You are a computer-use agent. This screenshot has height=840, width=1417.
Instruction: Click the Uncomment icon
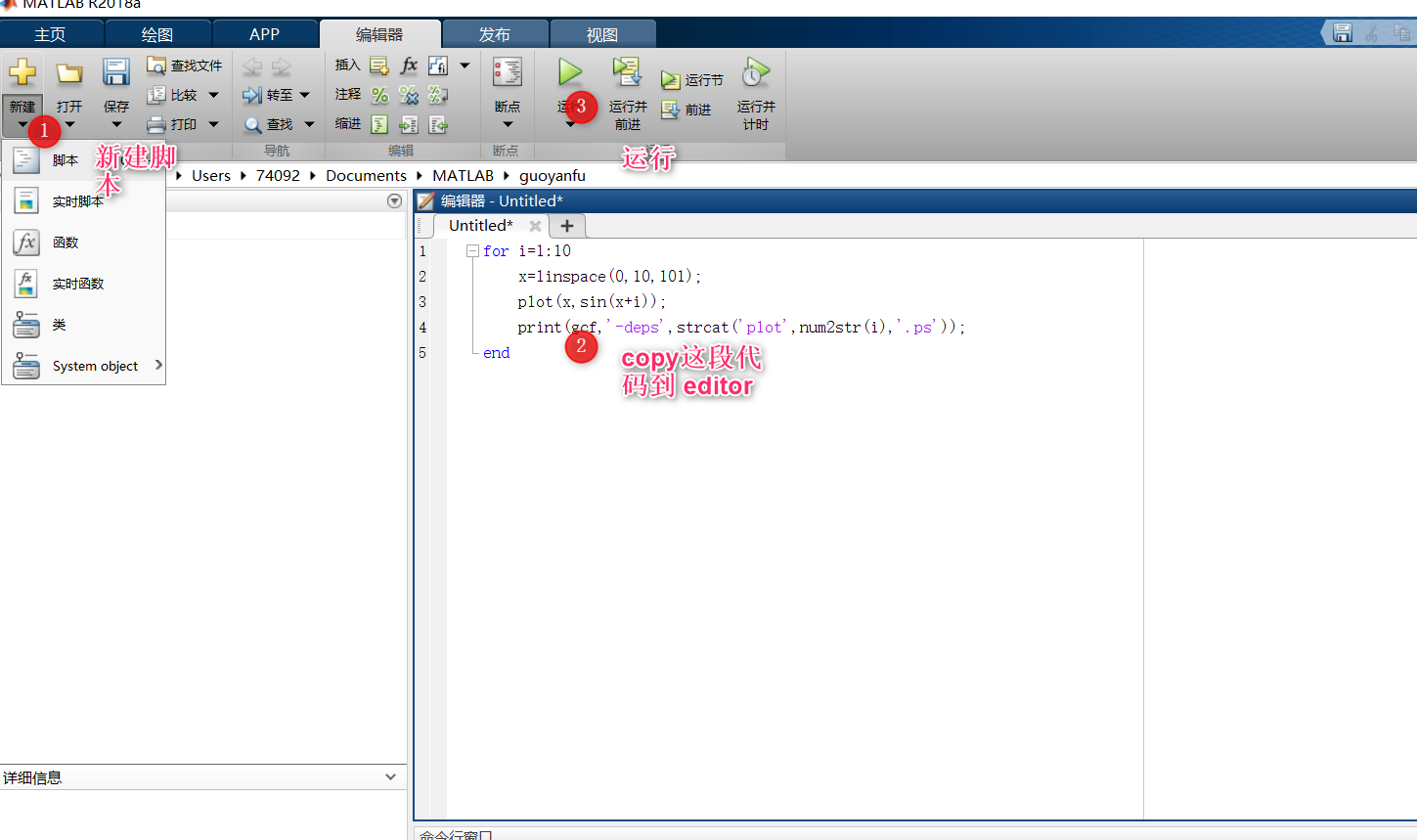408,95
